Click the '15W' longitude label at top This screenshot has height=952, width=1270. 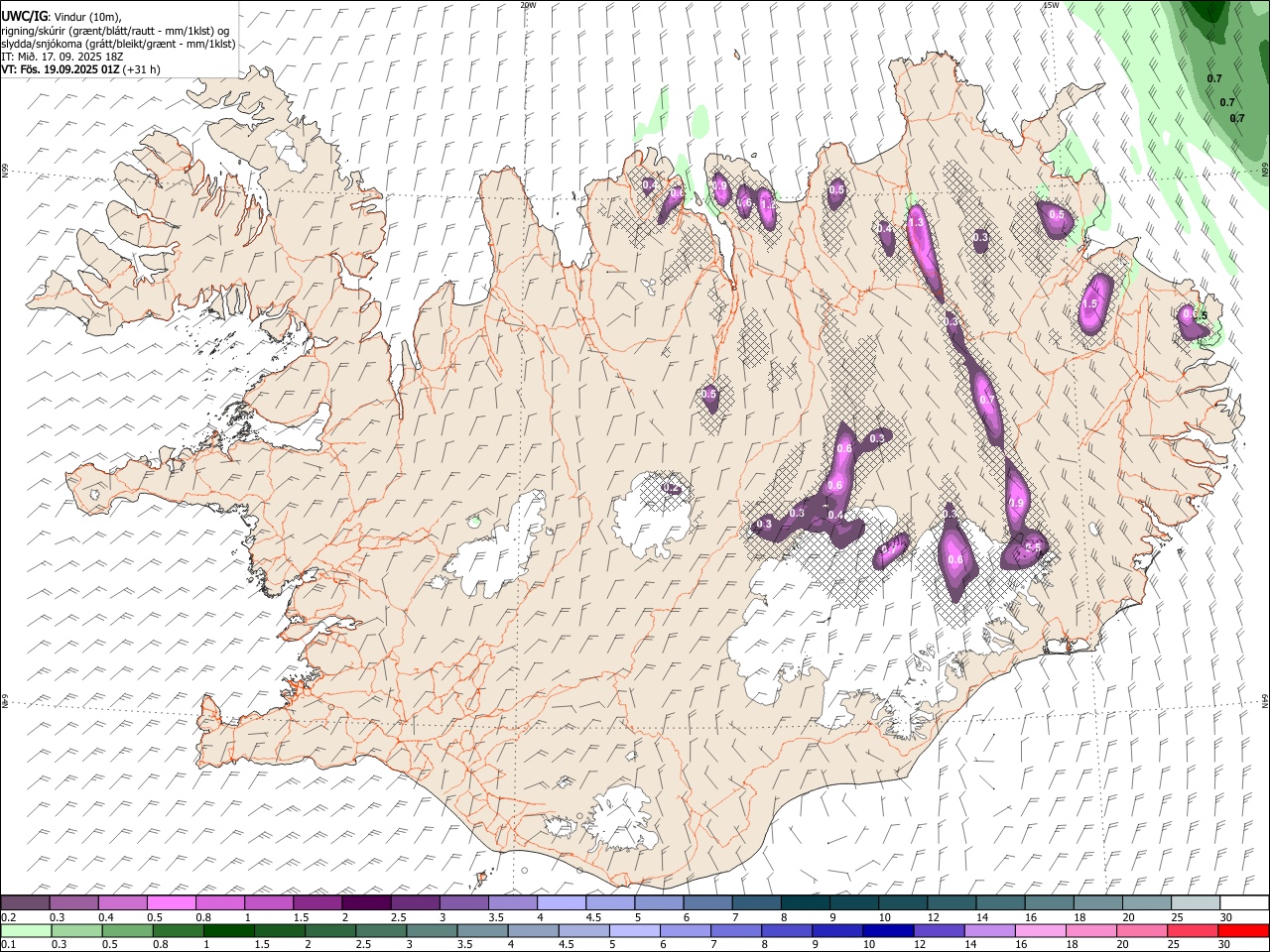[x=1052, y=5]
